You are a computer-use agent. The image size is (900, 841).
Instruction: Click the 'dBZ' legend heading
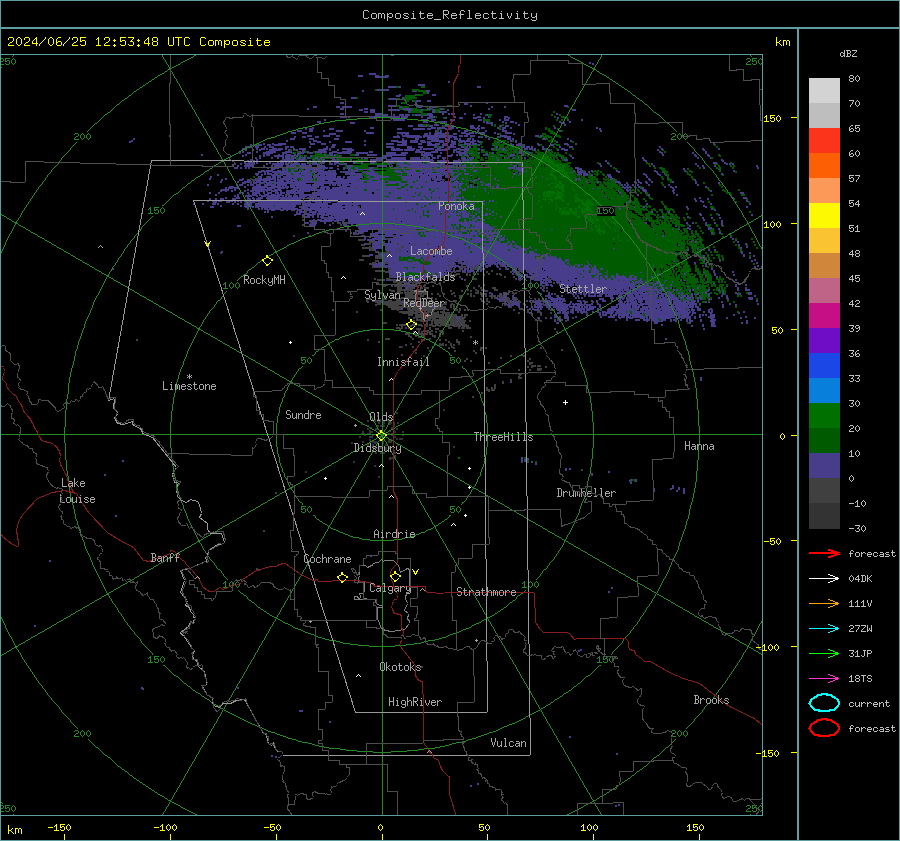[848, 53]
